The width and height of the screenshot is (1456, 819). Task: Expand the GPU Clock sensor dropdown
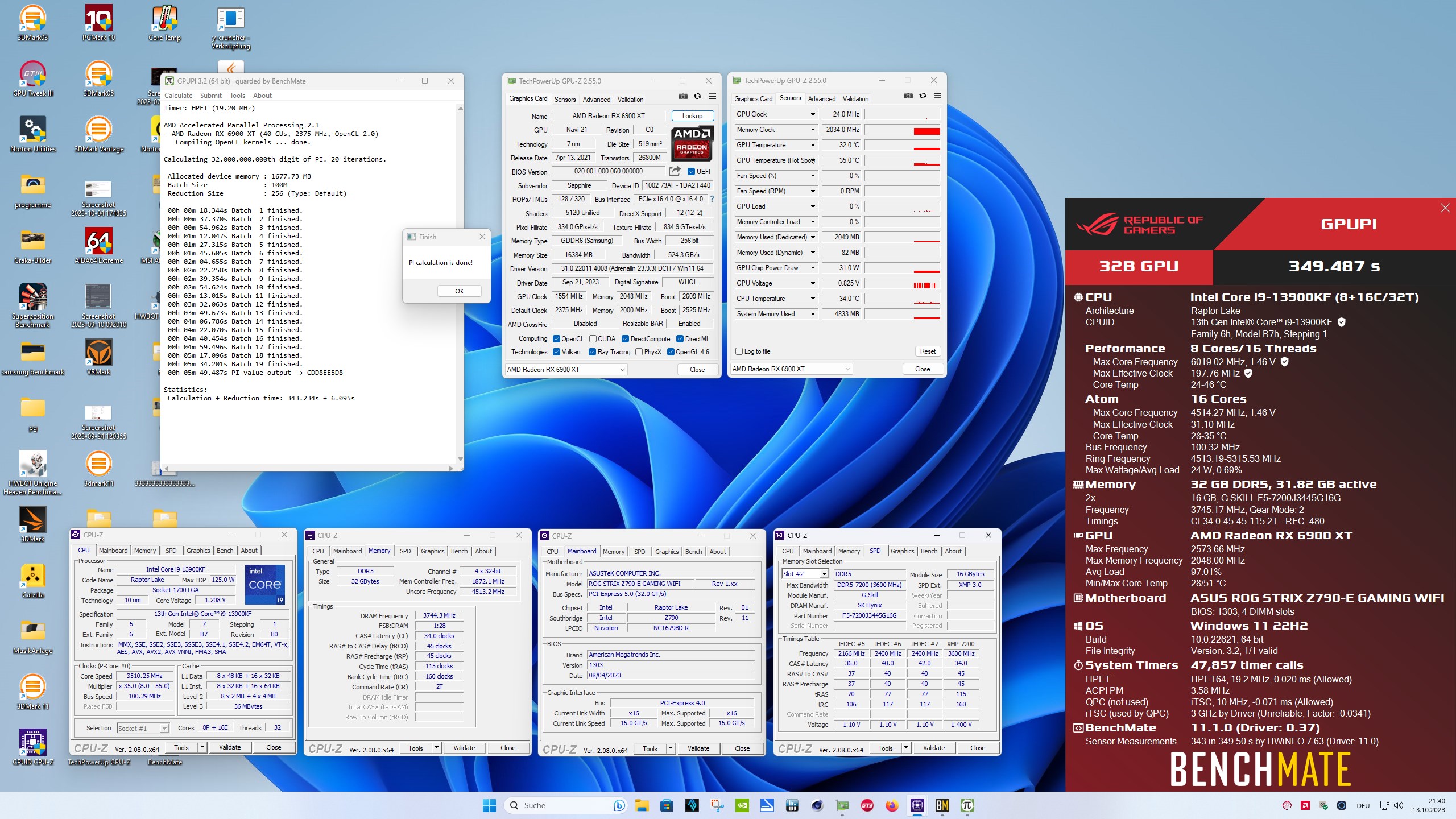(x=813, y=114)
